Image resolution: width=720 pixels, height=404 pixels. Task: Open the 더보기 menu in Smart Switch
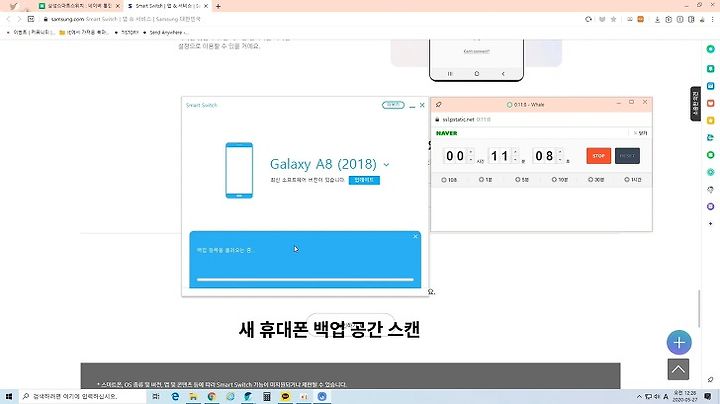click(x=393, y=105)
